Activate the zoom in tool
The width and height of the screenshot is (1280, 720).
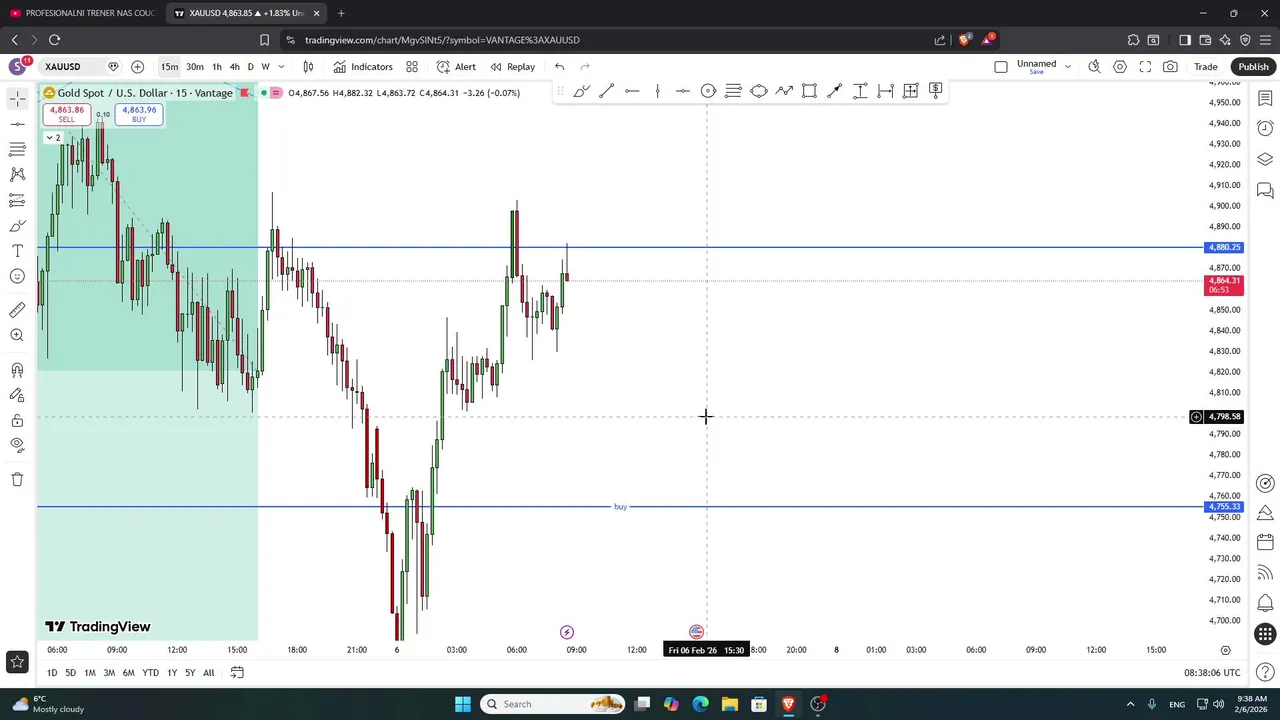17,336
